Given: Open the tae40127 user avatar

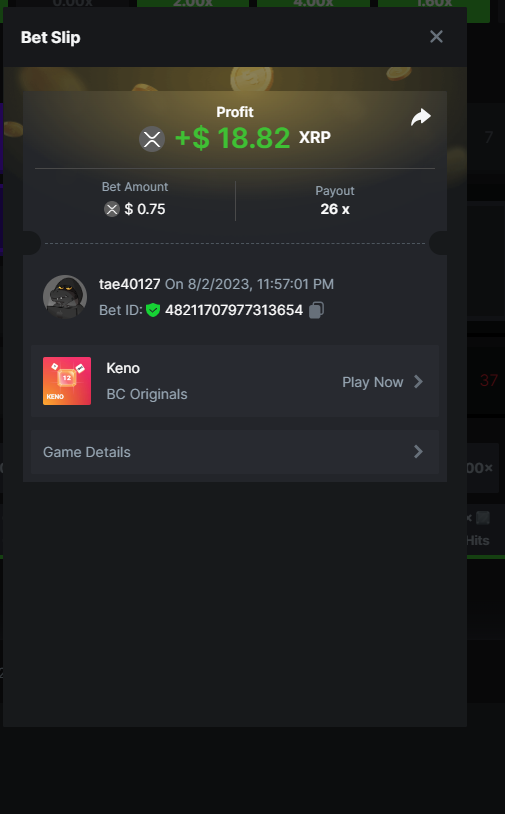Looking at the screenshot, I should (x=64, y=296).
